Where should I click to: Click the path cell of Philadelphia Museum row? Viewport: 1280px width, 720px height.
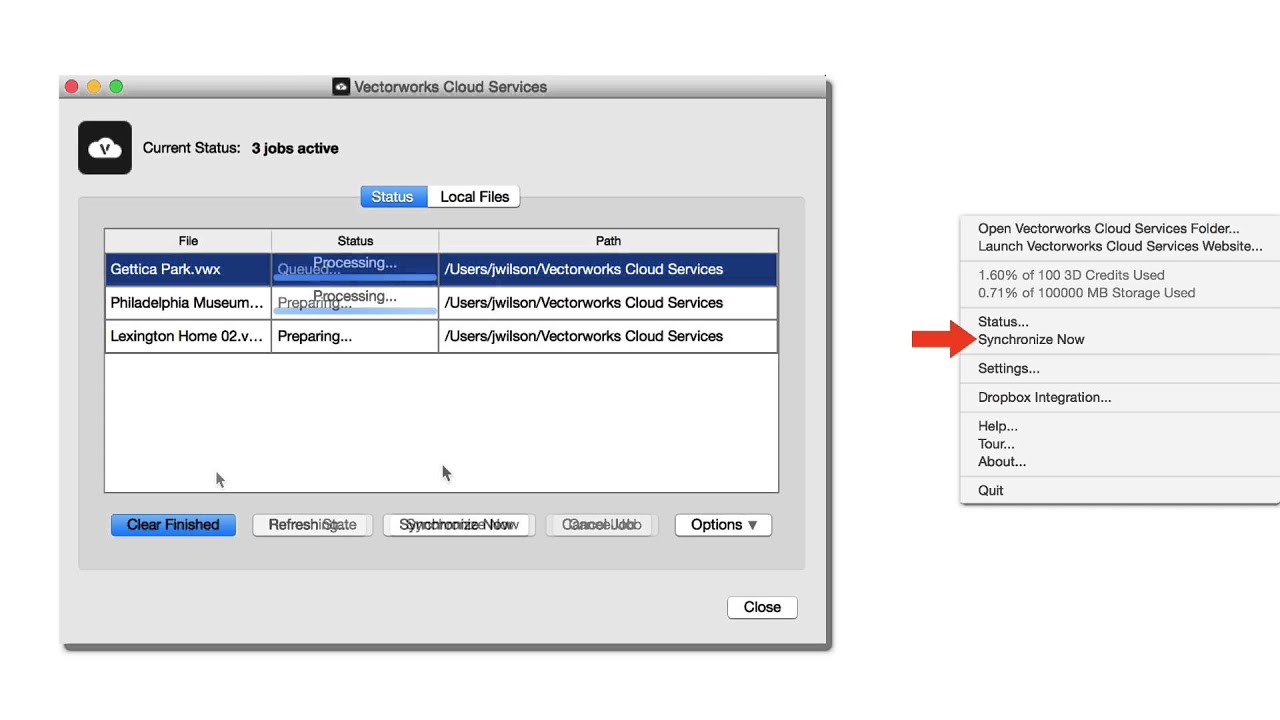click(x=608, y=303)
